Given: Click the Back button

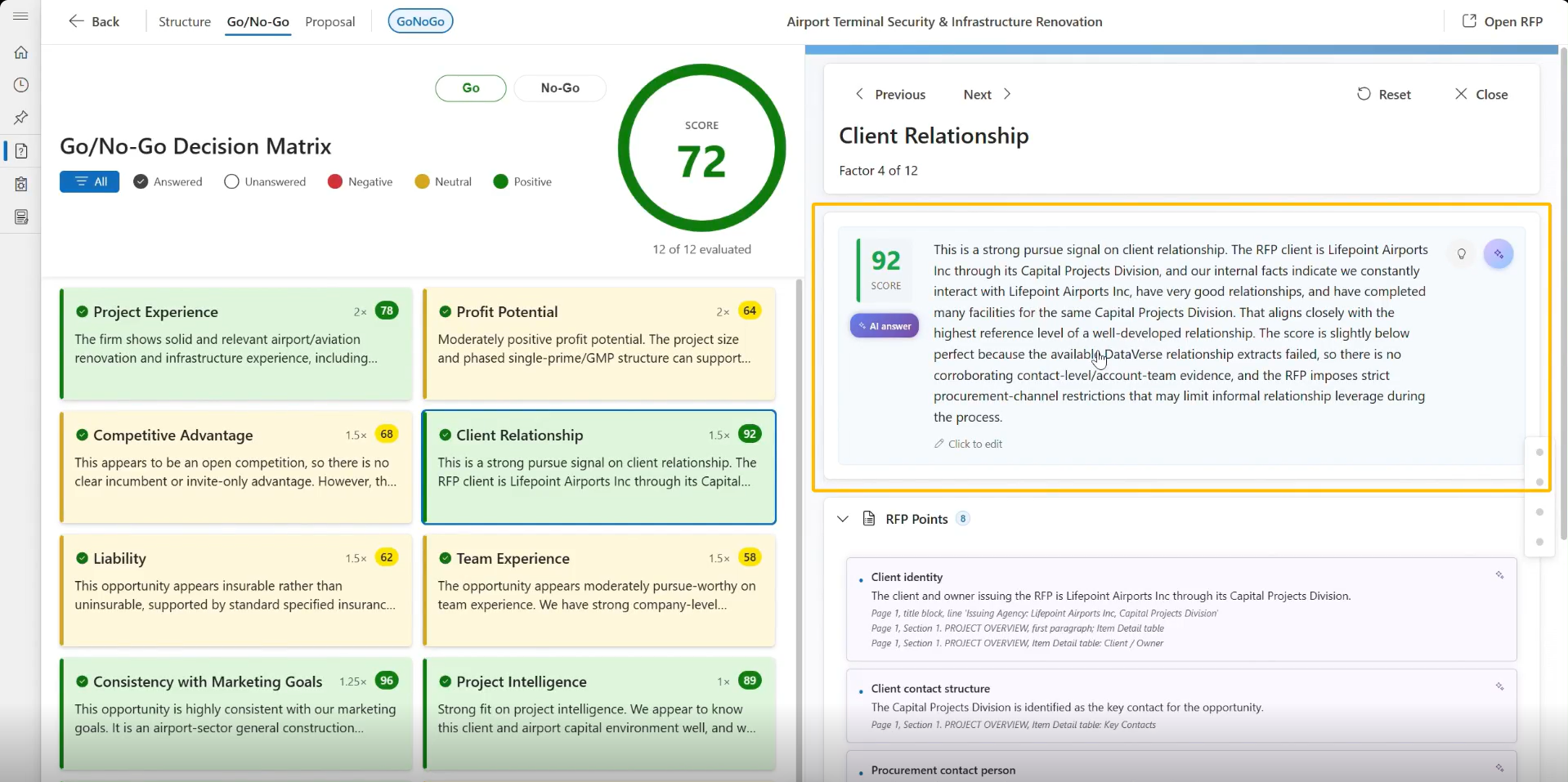Looking at the screenshot, I should click(x=94, y=22).
